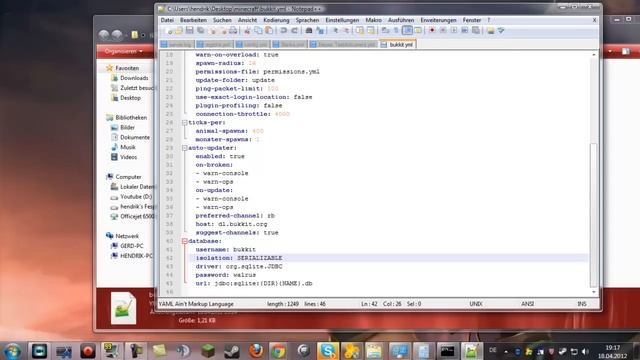The height and width of the screenshot is (360, 640).
Task: Click the Replace toolbar icon
Action: coord(320,31)
